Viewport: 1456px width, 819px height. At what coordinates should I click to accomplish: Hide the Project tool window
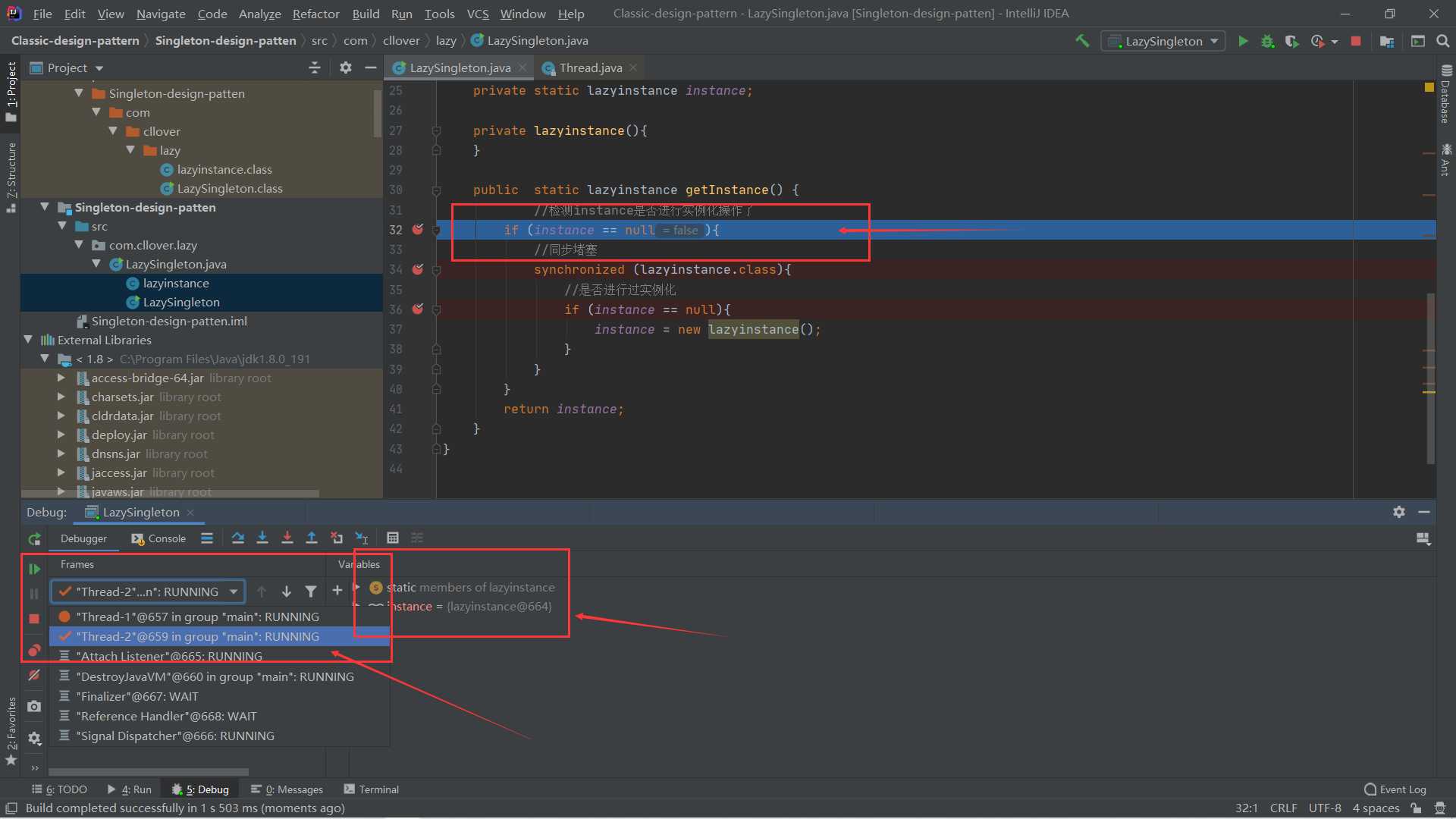(x=370, y=67)
